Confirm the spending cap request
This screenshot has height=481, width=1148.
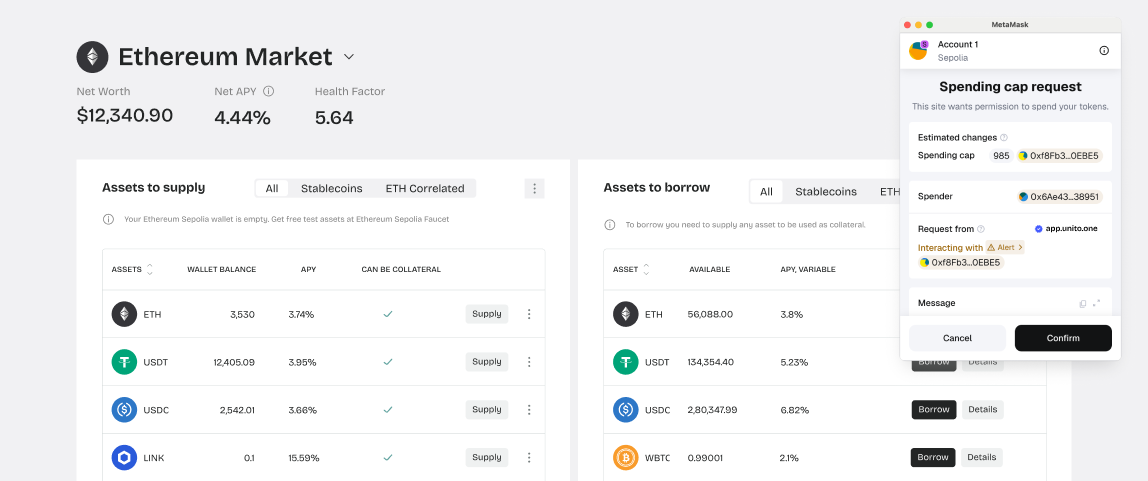(1063, 338)
